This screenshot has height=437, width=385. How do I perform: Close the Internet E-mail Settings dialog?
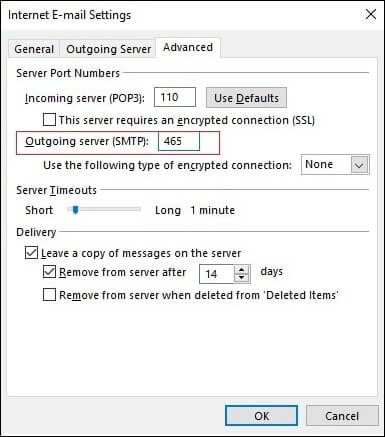pyautogui.click(x=370, y=14)
